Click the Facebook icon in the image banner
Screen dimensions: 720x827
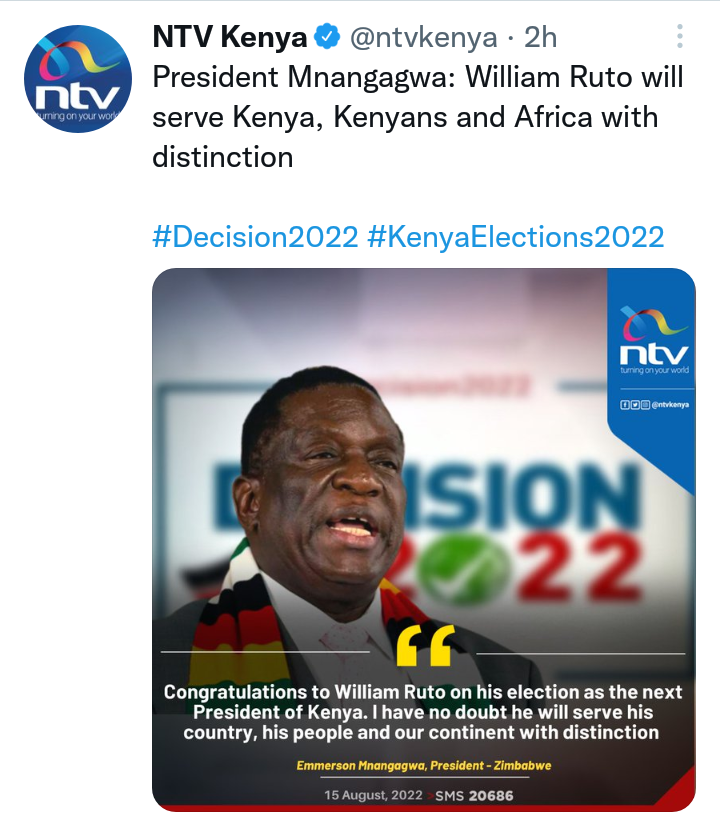point(625,405)
